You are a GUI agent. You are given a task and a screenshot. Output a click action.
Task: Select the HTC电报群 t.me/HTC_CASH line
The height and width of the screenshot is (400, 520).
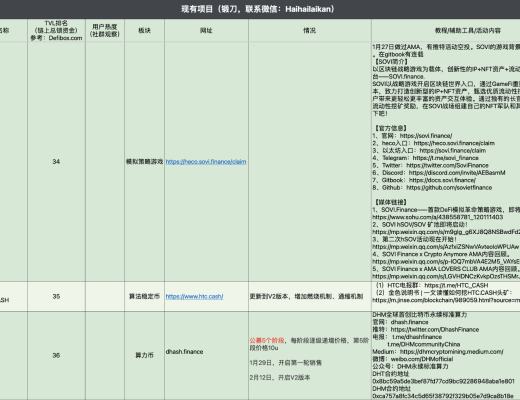click(x=432, y=285)
